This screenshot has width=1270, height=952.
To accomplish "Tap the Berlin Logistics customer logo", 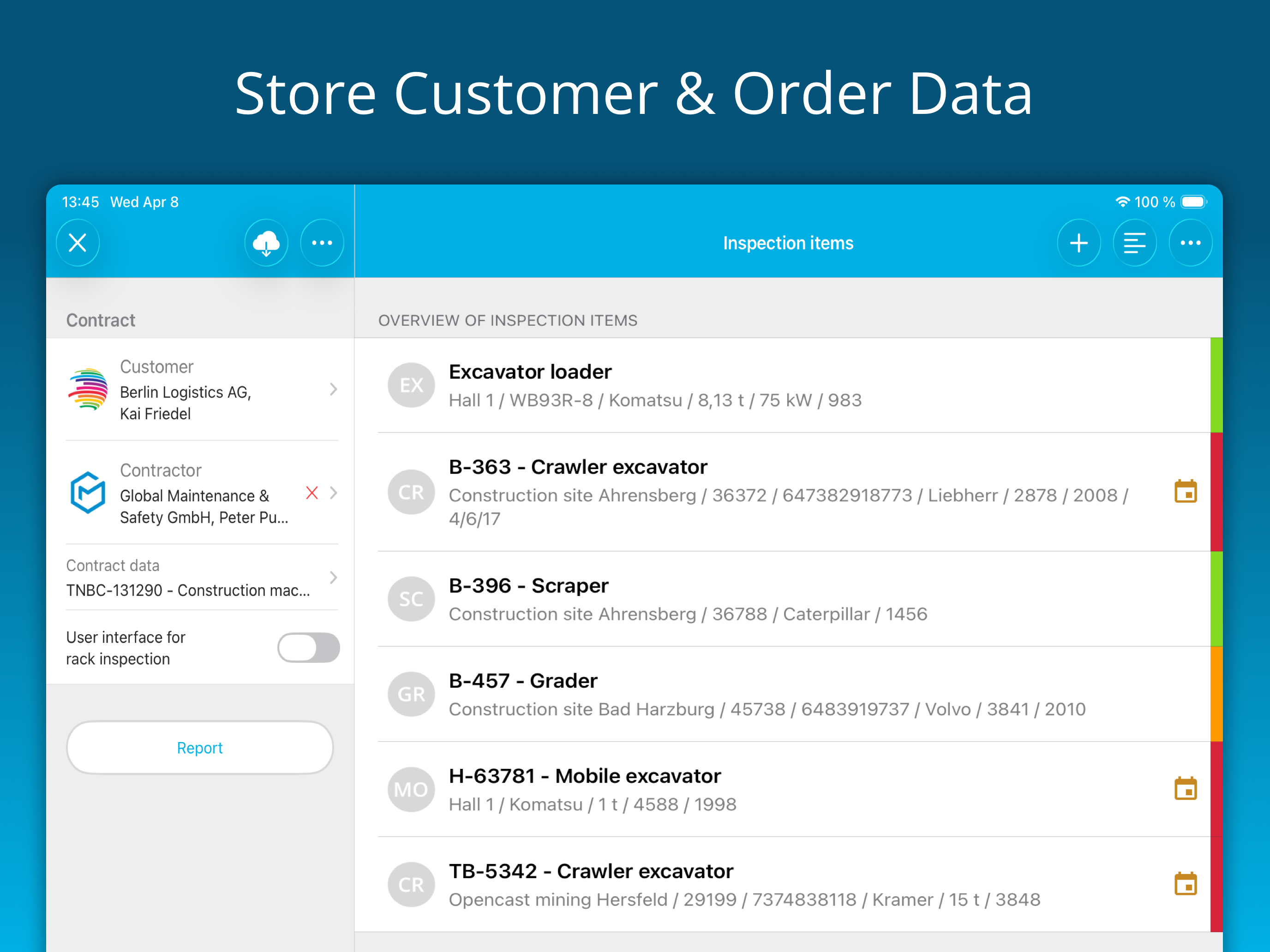I will pos(87,390).
